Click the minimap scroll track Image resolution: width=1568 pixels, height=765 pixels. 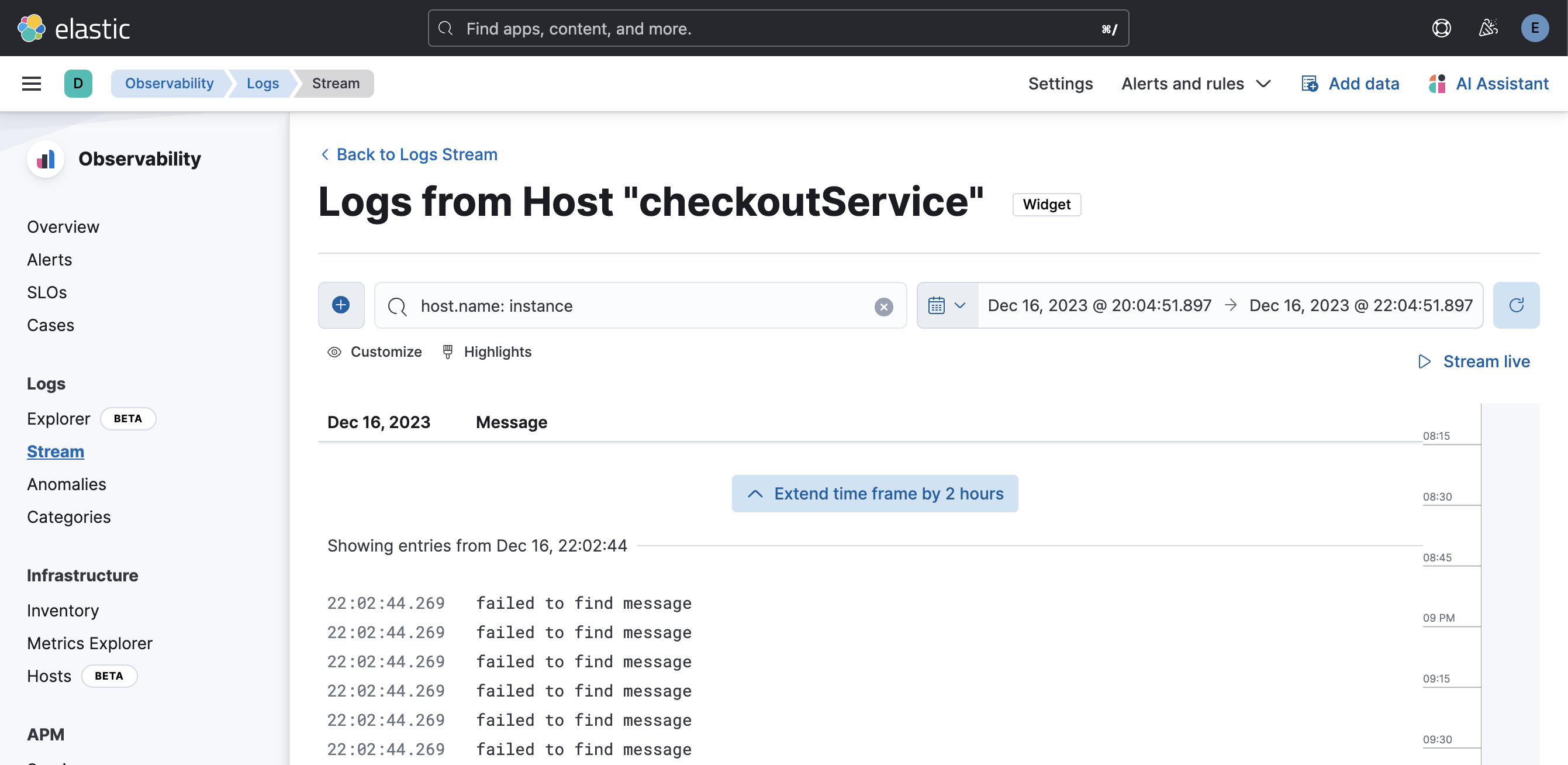[1510, 584]
